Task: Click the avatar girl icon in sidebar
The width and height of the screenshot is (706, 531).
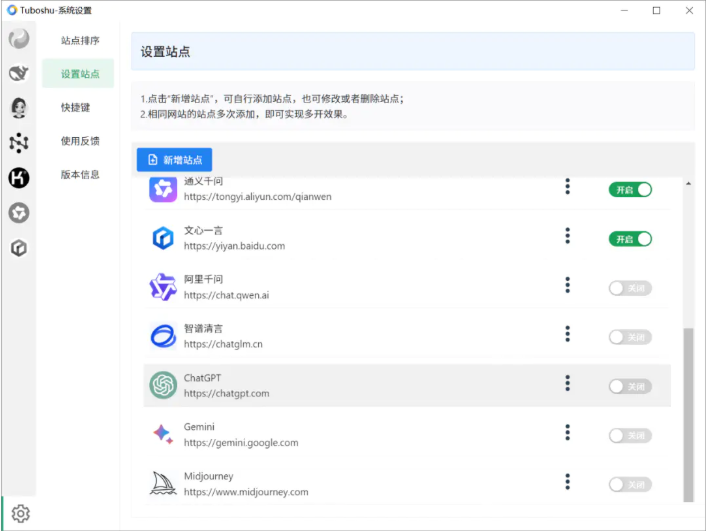Action: (18, 107)
